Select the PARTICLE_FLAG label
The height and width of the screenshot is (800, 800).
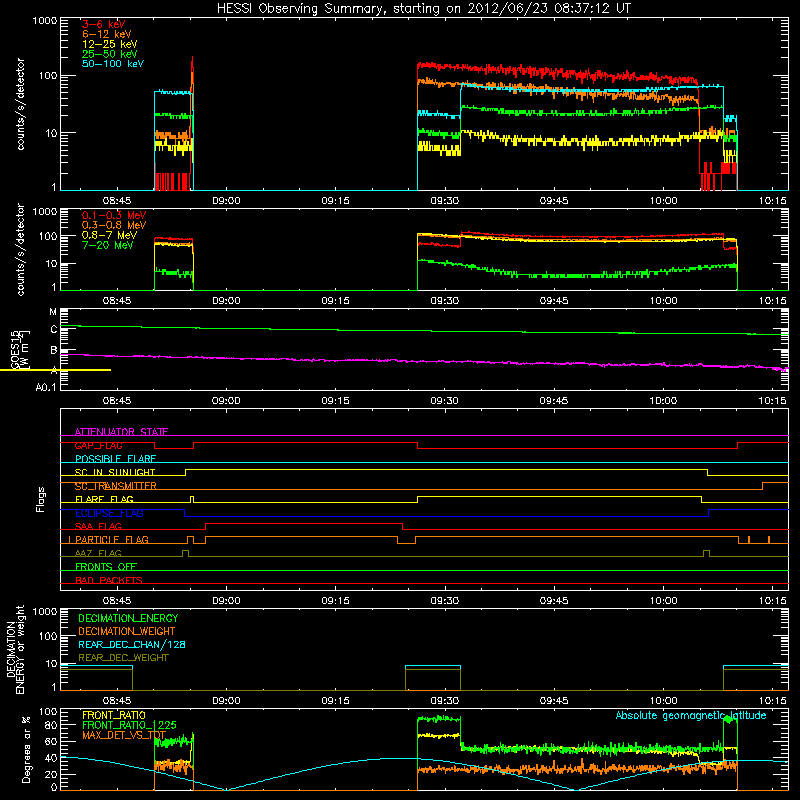112,539
